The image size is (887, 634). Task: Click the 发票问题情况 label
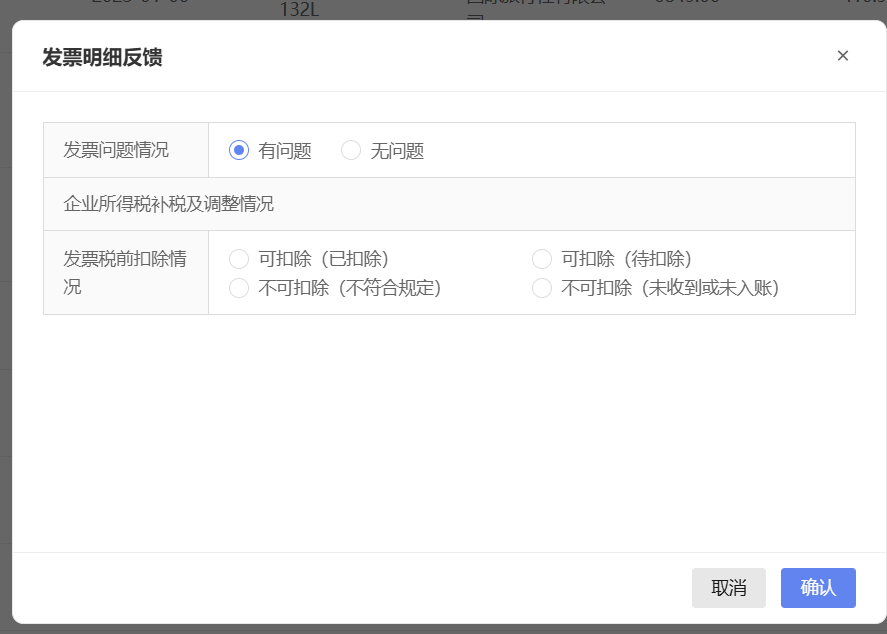point(116,150)
